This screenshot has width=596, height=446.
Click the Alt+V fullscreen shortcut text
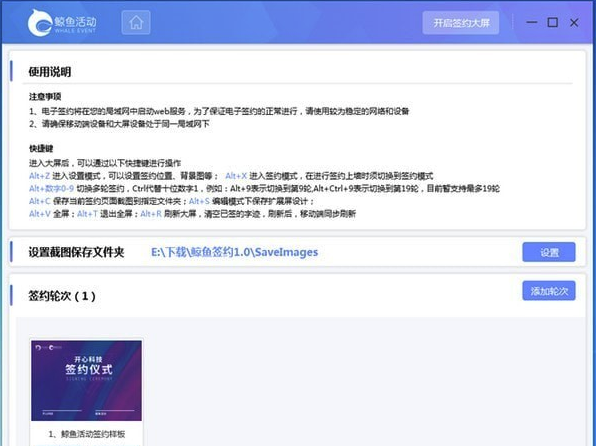[40, 214]
